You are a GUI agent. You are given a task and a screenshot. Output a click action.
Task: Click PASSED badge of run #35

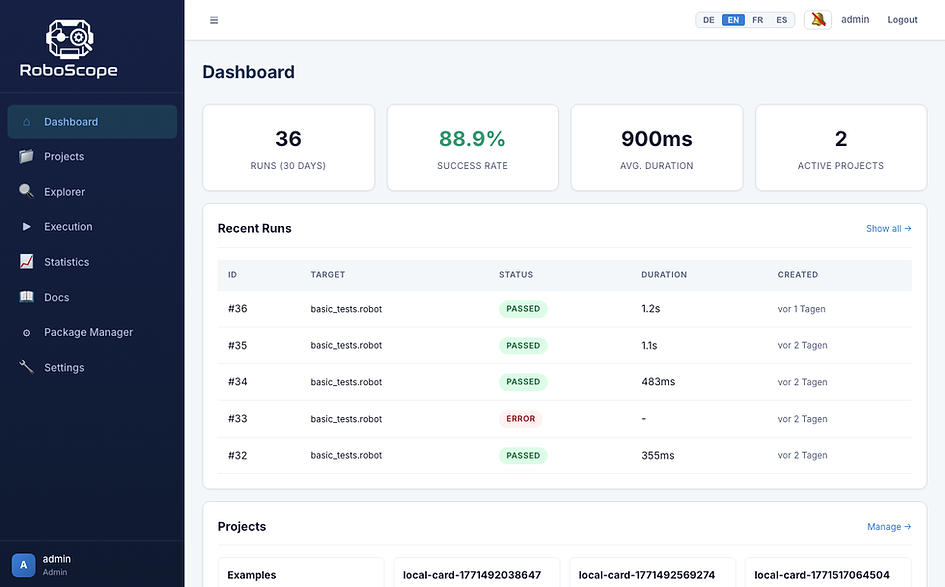click(523, 345)
